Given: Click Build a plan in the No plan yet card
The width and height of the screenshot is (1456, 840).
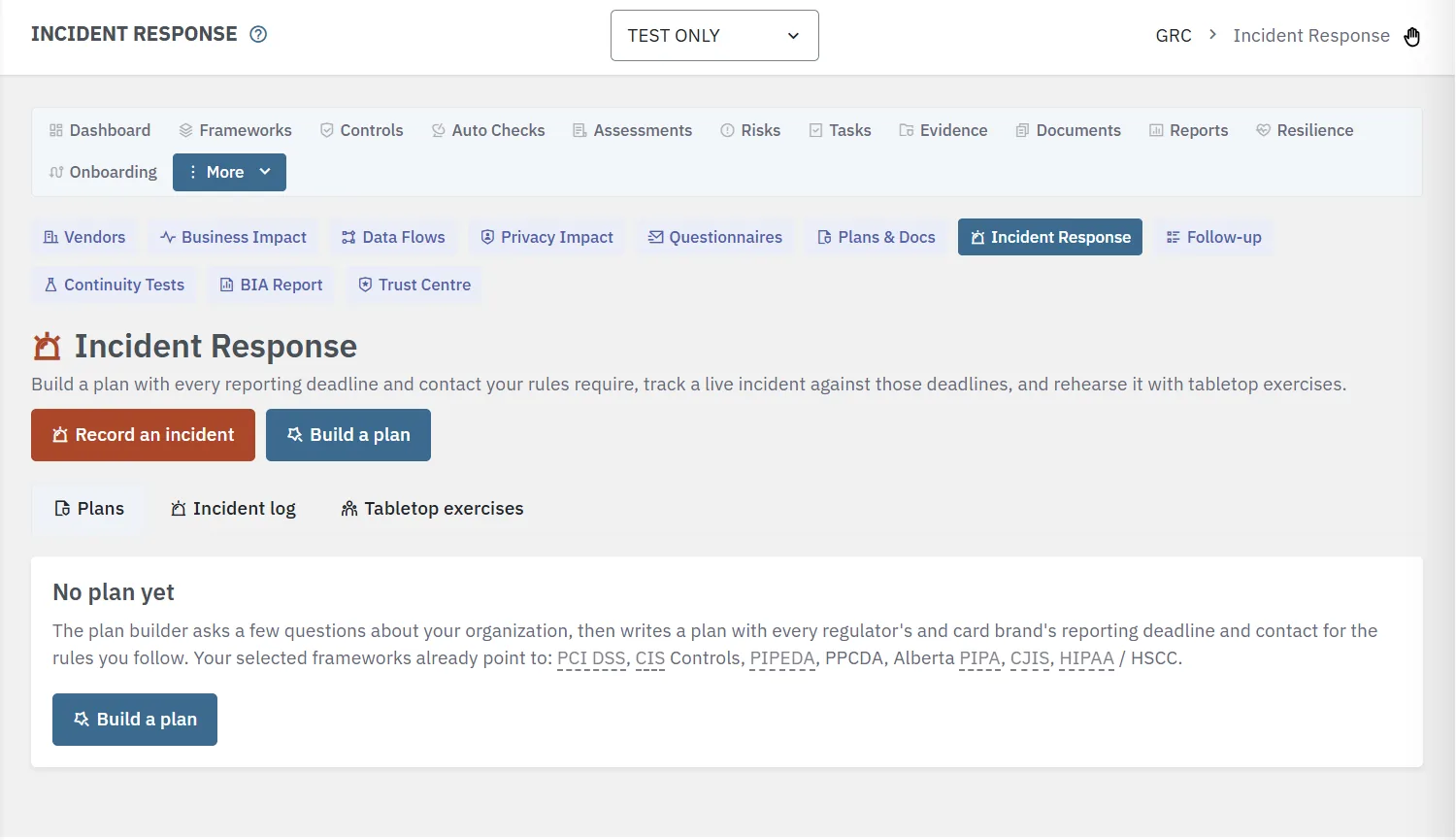Looking at the screenshot, I should tap(135, 720).
